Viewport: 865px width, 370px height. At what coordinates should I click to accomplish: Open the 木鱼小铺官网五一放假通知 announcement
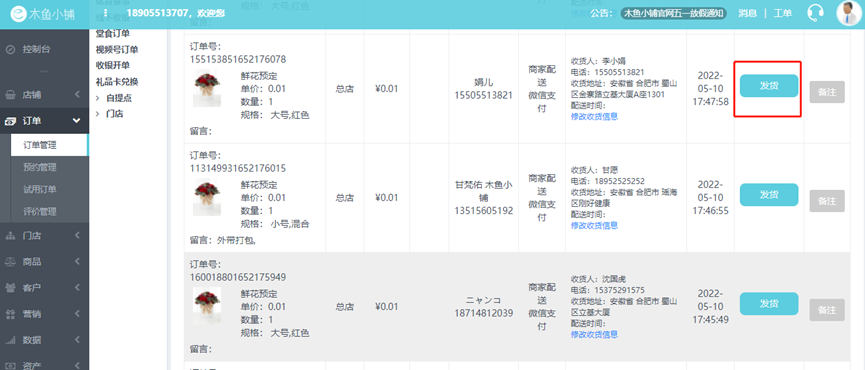coord(674,13)
